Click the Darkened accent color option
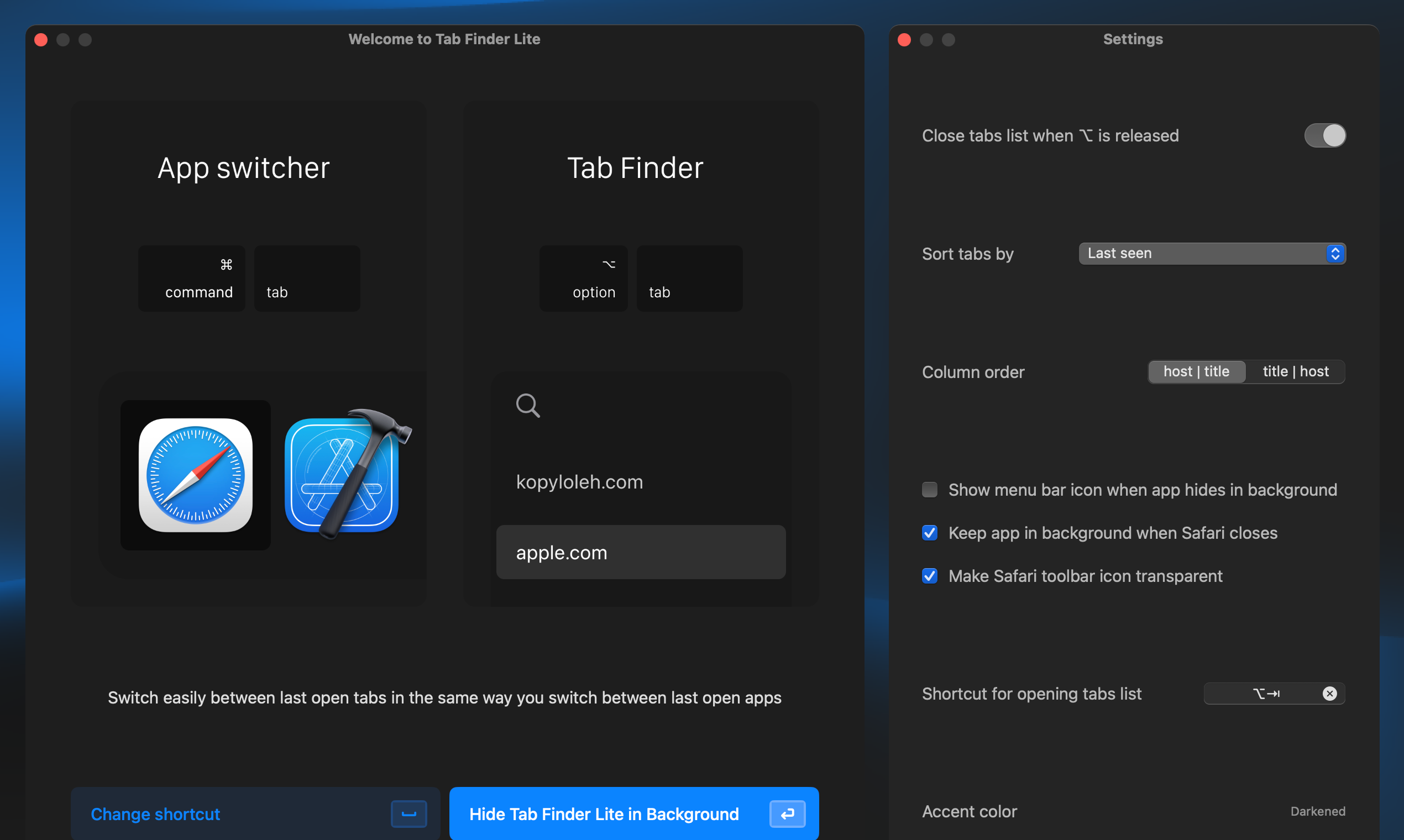Viewport: 1404px width, 840px height. point(1317,811)
